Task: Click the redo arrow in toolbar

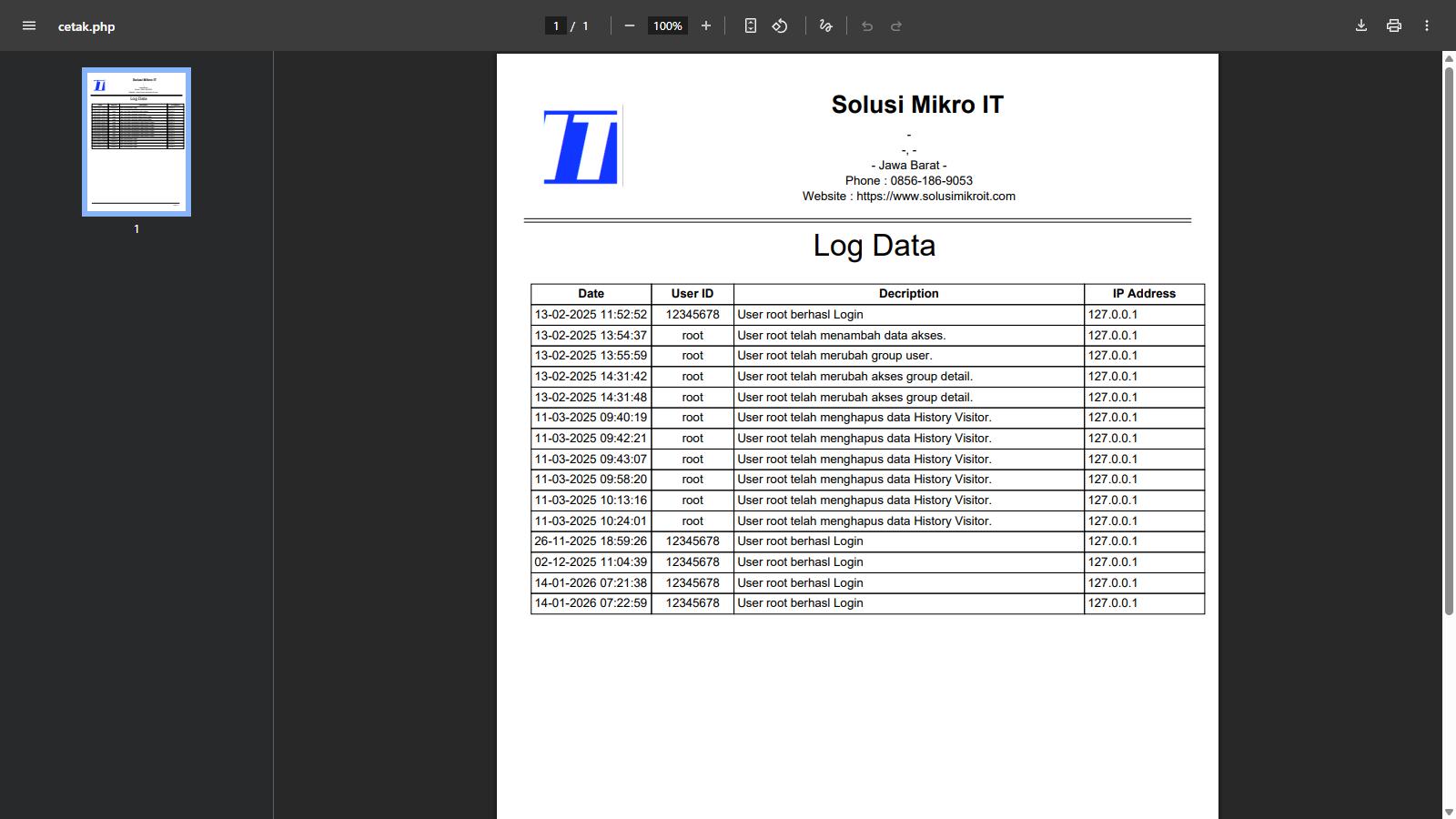Action: 896,25
